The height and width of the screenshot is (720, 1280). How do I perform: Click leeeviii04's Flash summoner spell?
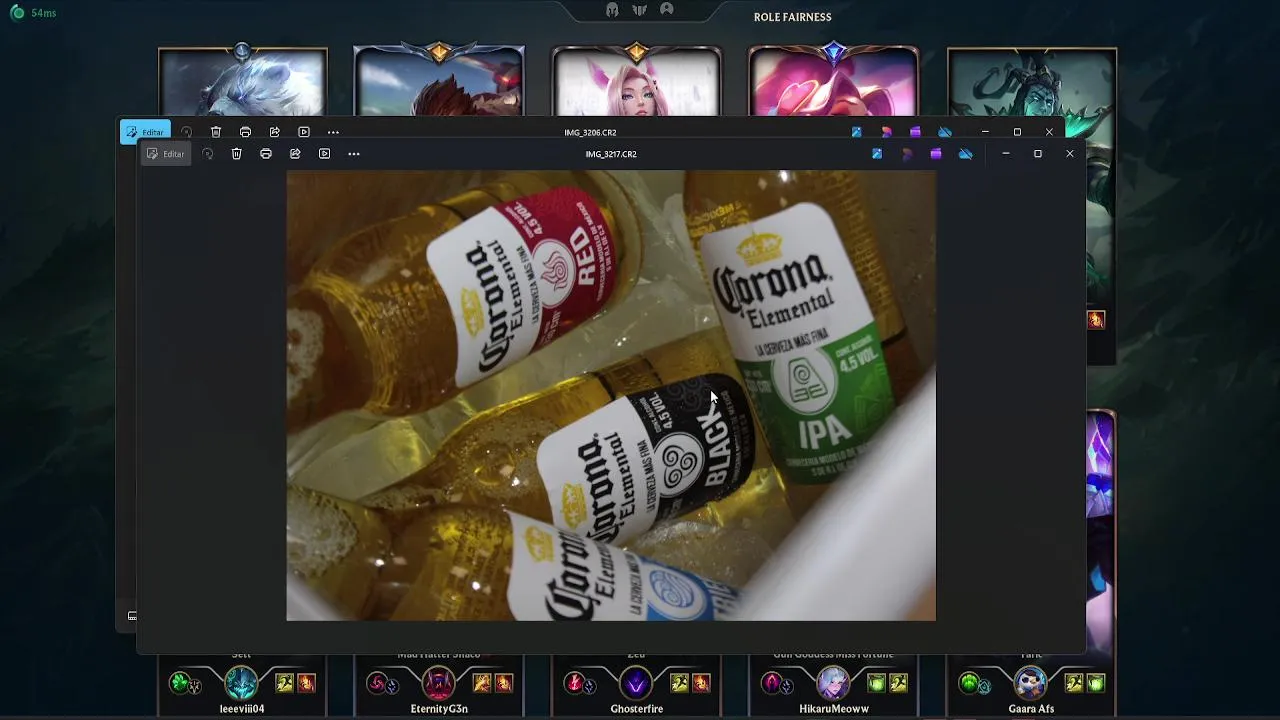(x=285, y=683)
